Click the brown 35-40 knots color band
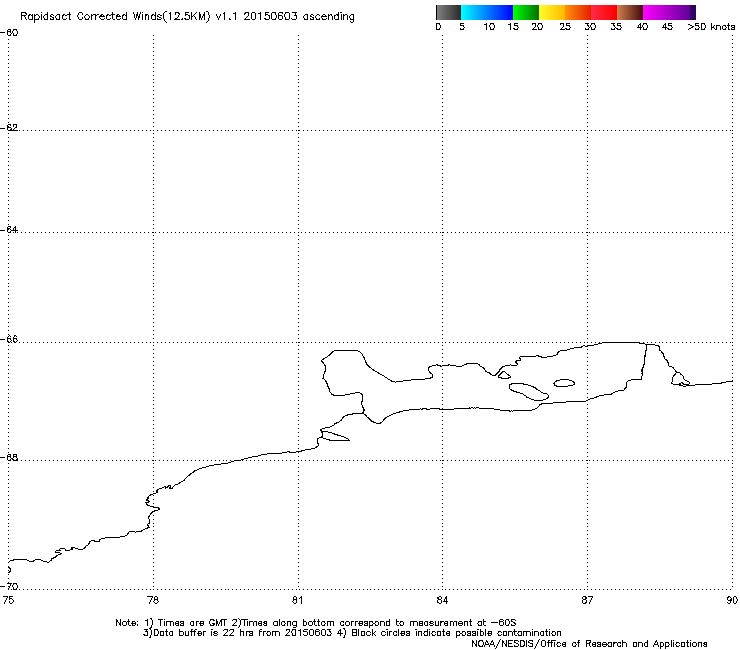The width and height of the screenshot is (740, 650). [630, 12]
